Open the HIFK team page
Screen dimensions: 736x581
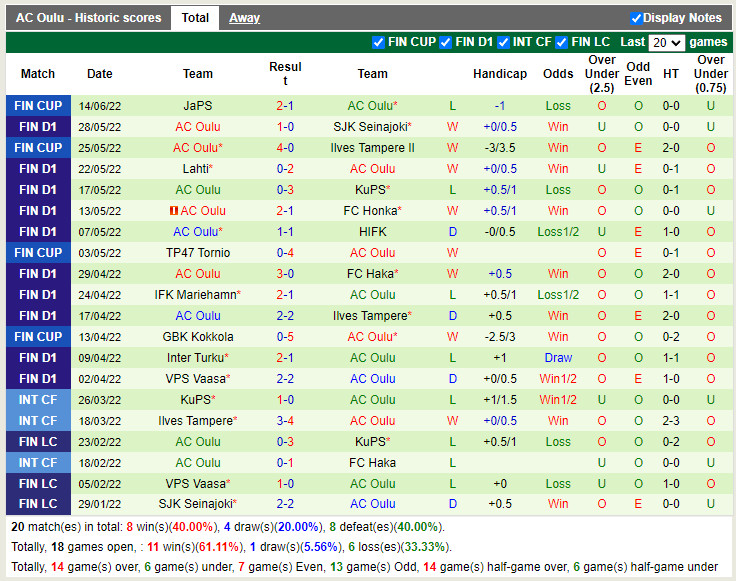click(x=372, y=232)
